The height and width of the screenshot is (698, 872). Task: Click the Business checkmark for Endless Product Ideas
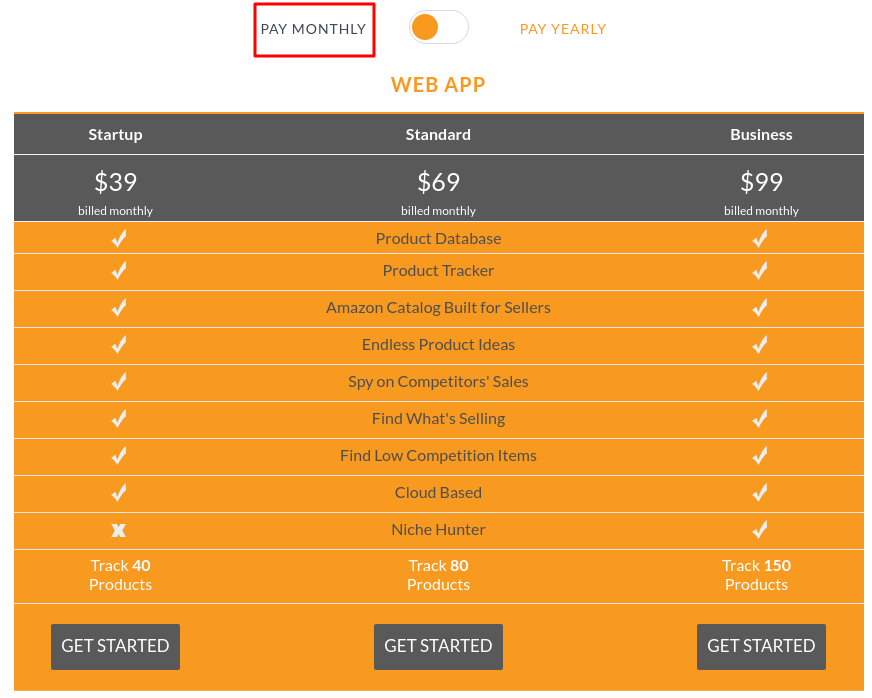coord(760,345)
